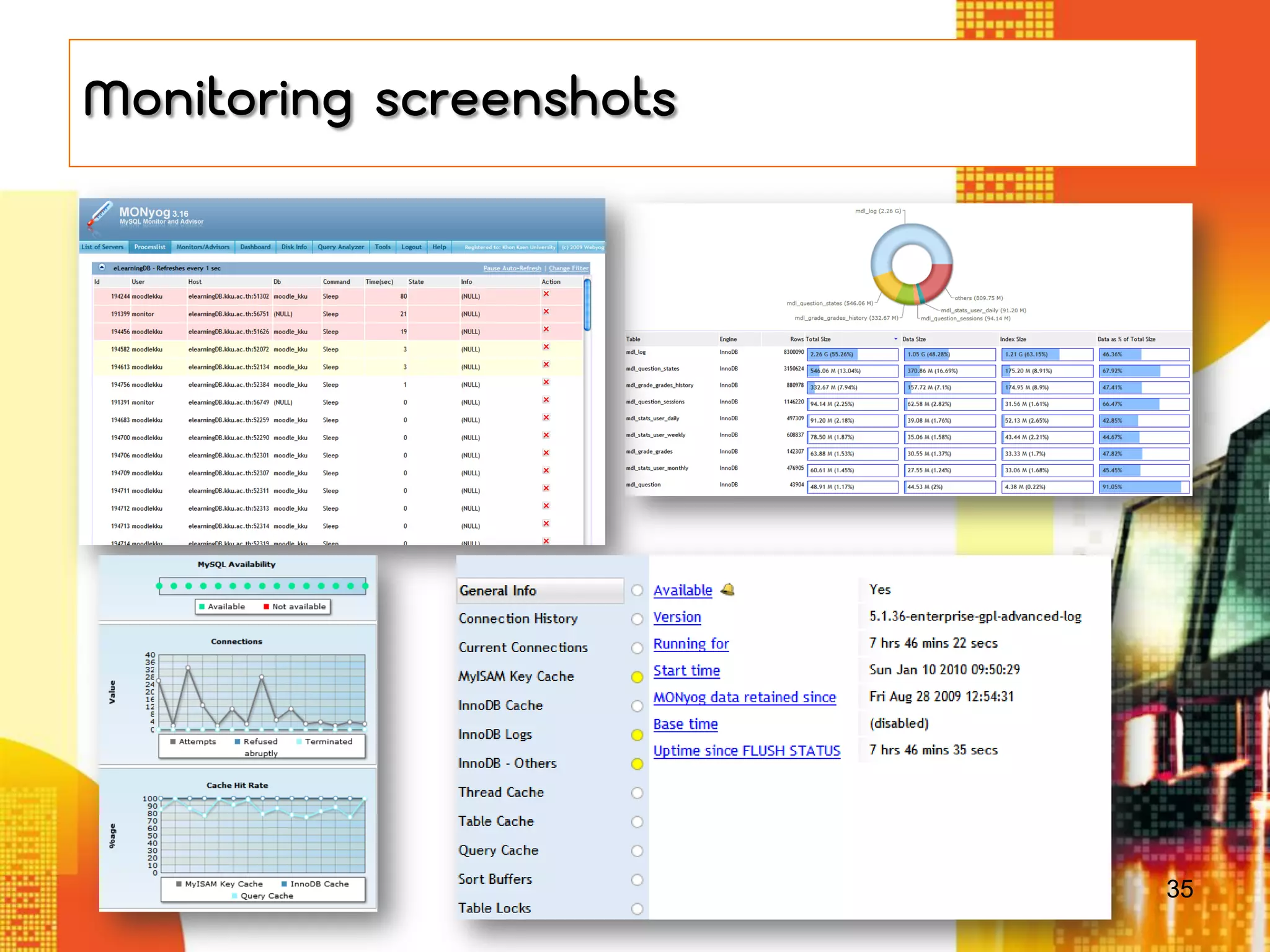Click the Rows Total Size sort arrow

[x=895, y=339]
